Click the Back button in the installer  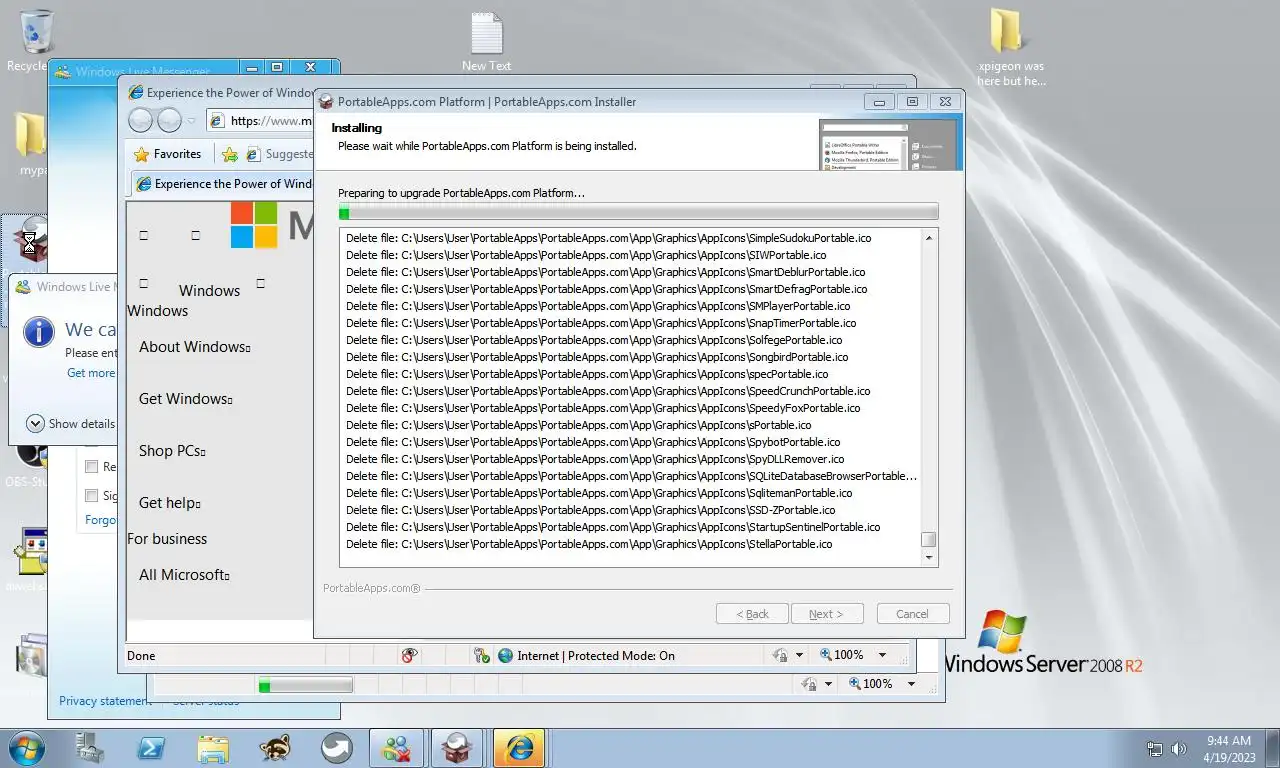pyautogui.click(x=753, y=614)
